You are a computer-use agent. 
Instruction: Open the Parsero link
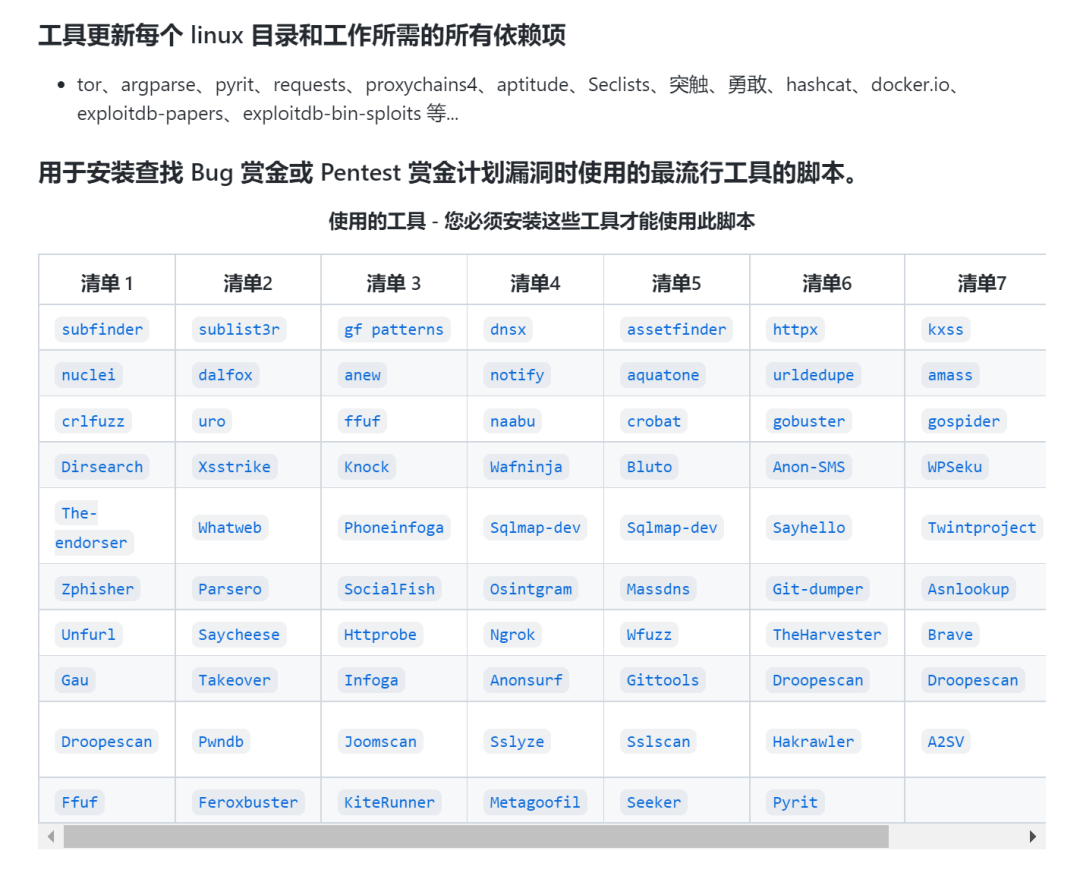pos(229,589)
